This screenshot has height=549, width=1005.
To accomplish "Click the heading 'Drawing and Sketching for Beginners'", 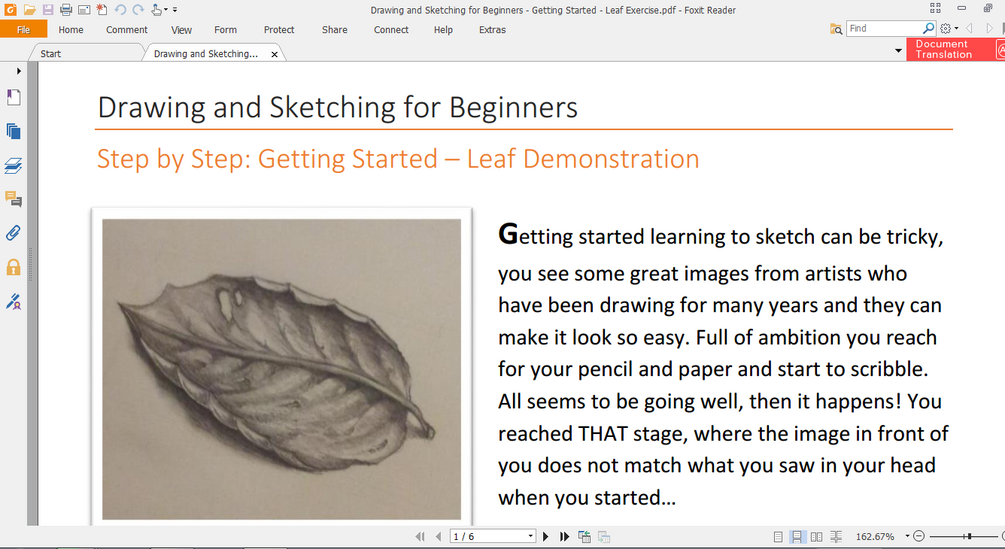I will tap(338, 107).
